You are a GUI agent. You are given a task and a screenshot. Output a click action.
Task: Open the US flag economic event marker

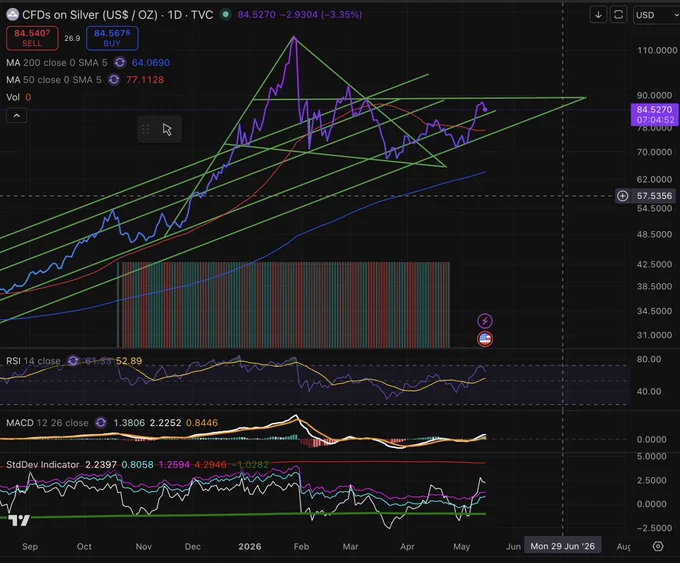tap(485, 339)
